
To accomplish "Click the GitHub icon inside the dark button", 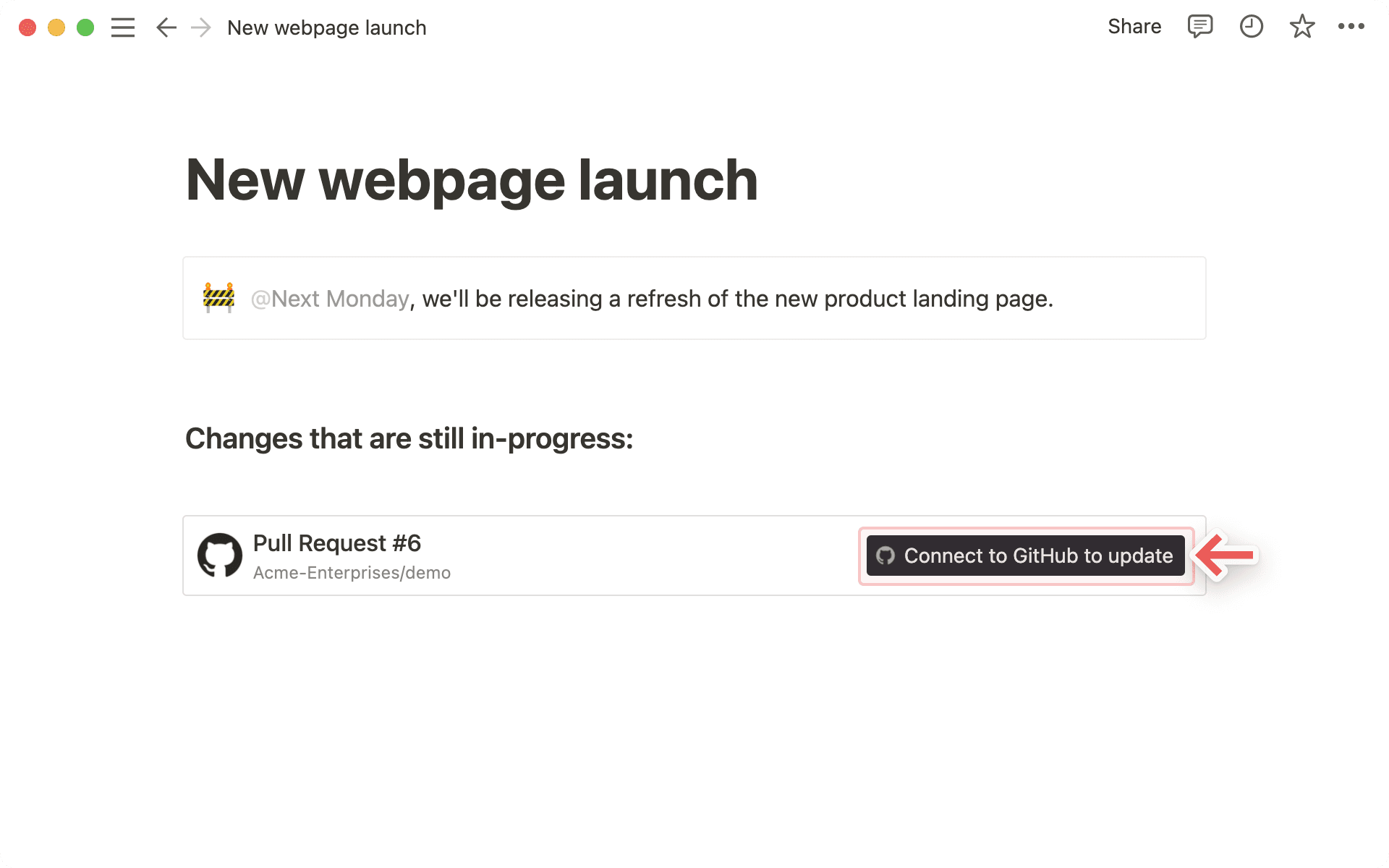I will pos(885,556).
